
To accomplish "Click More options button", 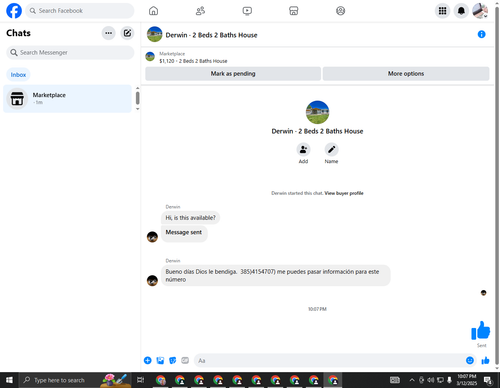I will pyautogui.click(x=406, y=74).
